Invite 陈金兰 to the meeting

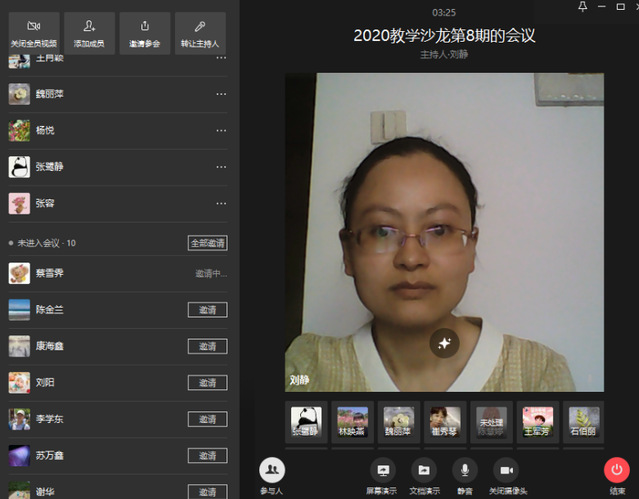pos(207,310)
